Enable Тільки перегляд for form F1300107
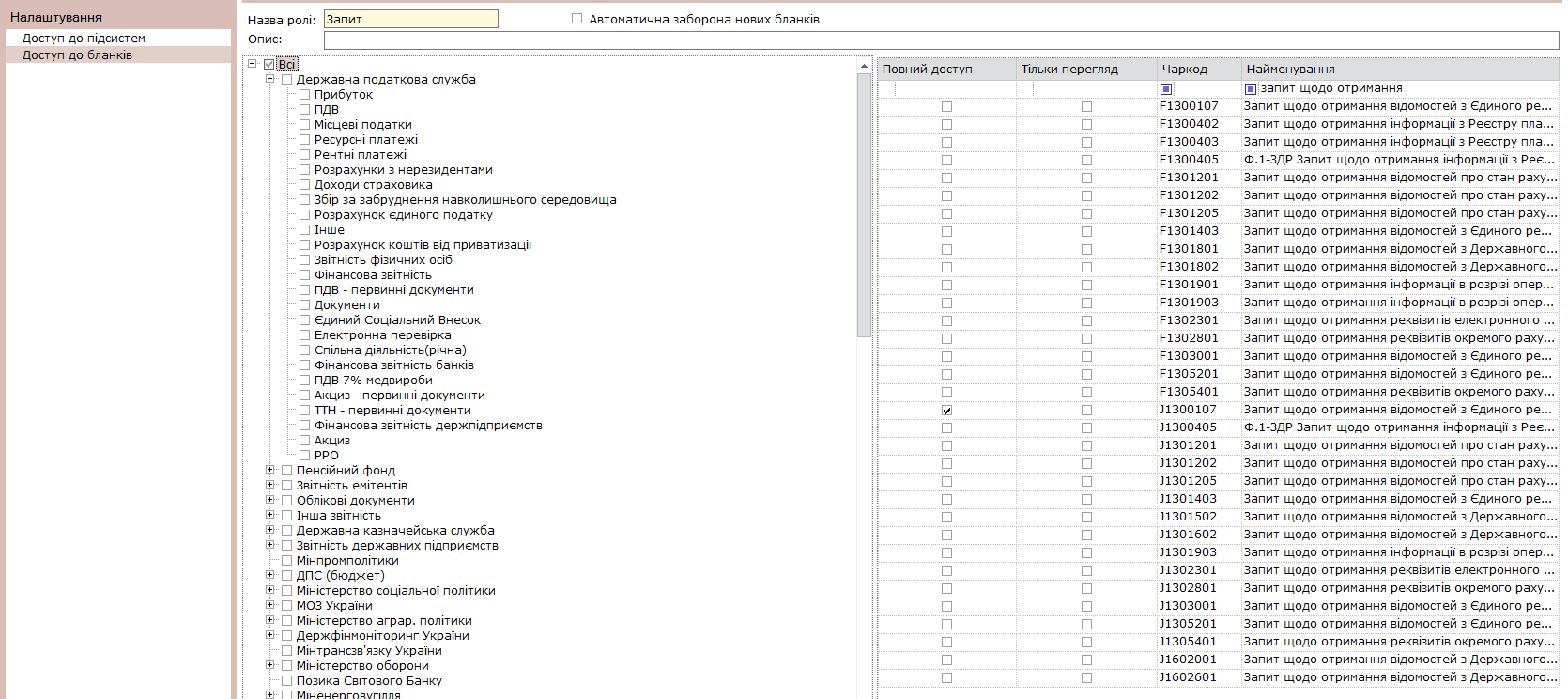Image resolution: width=1568 pixels, height=699 pixels. click(1086, 107)
